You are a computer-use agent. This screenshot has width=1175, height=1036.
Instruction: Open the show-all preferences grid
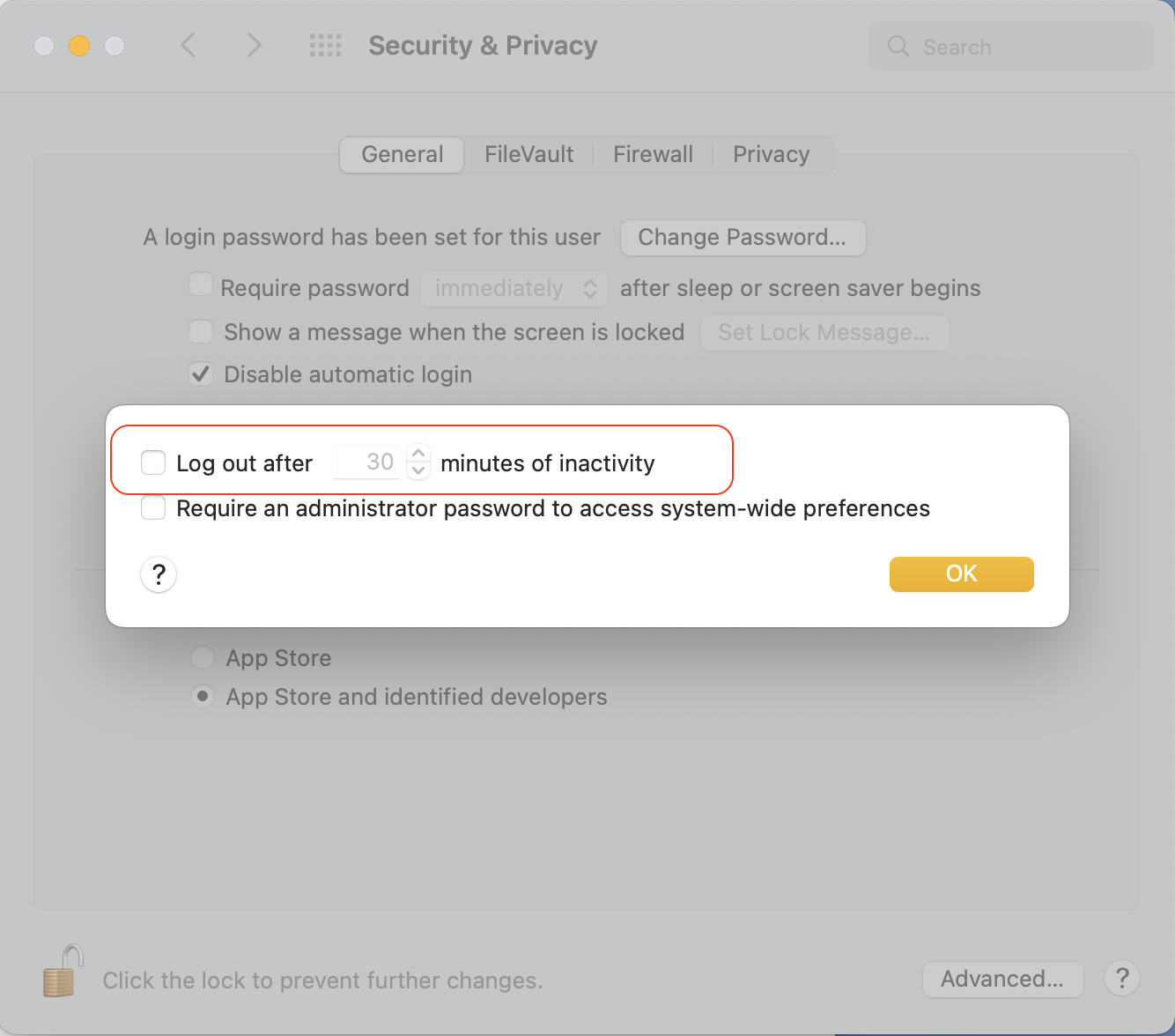[x=325, y=46]
